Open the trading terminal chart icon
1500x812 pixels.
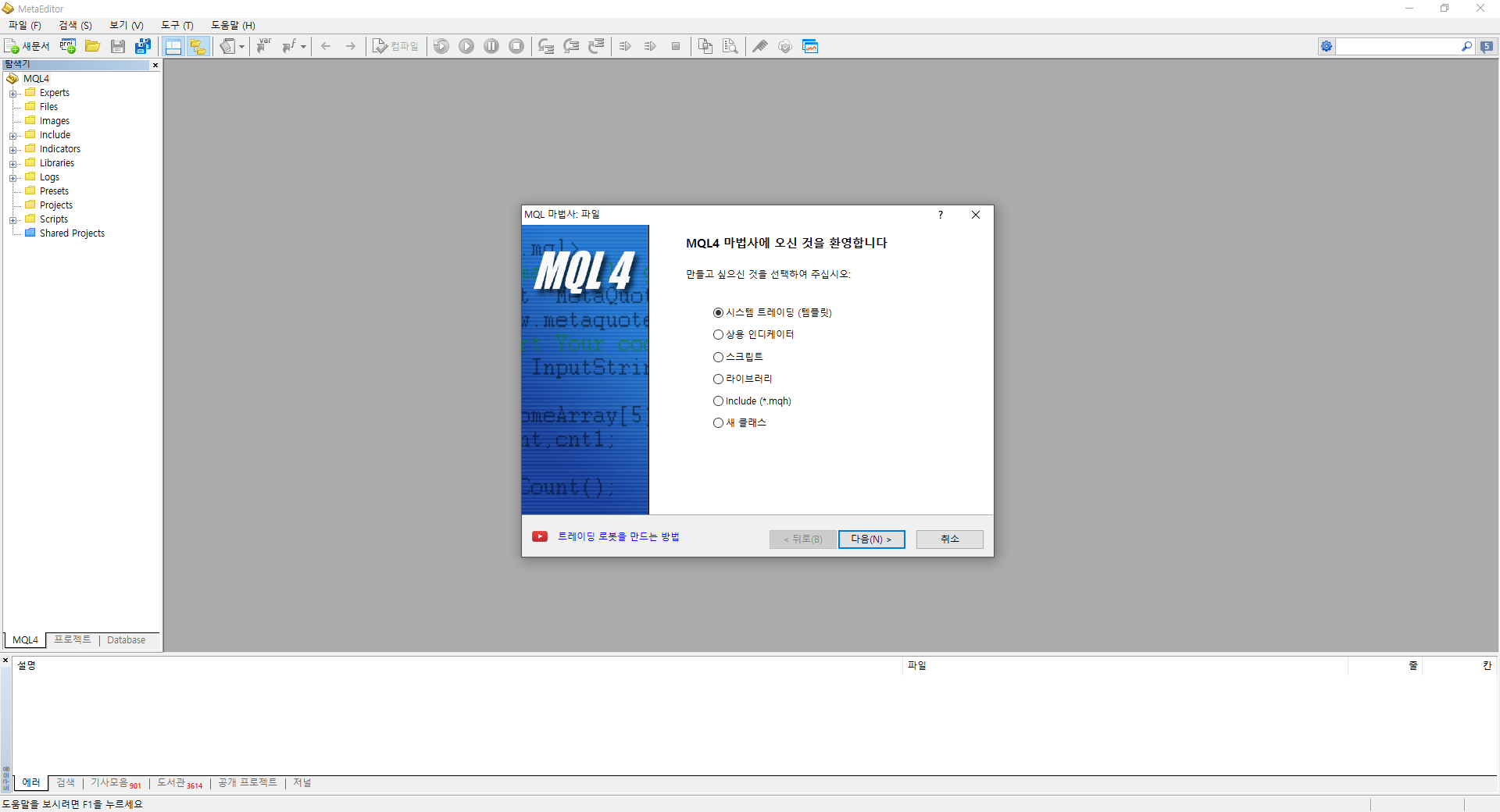810,46
